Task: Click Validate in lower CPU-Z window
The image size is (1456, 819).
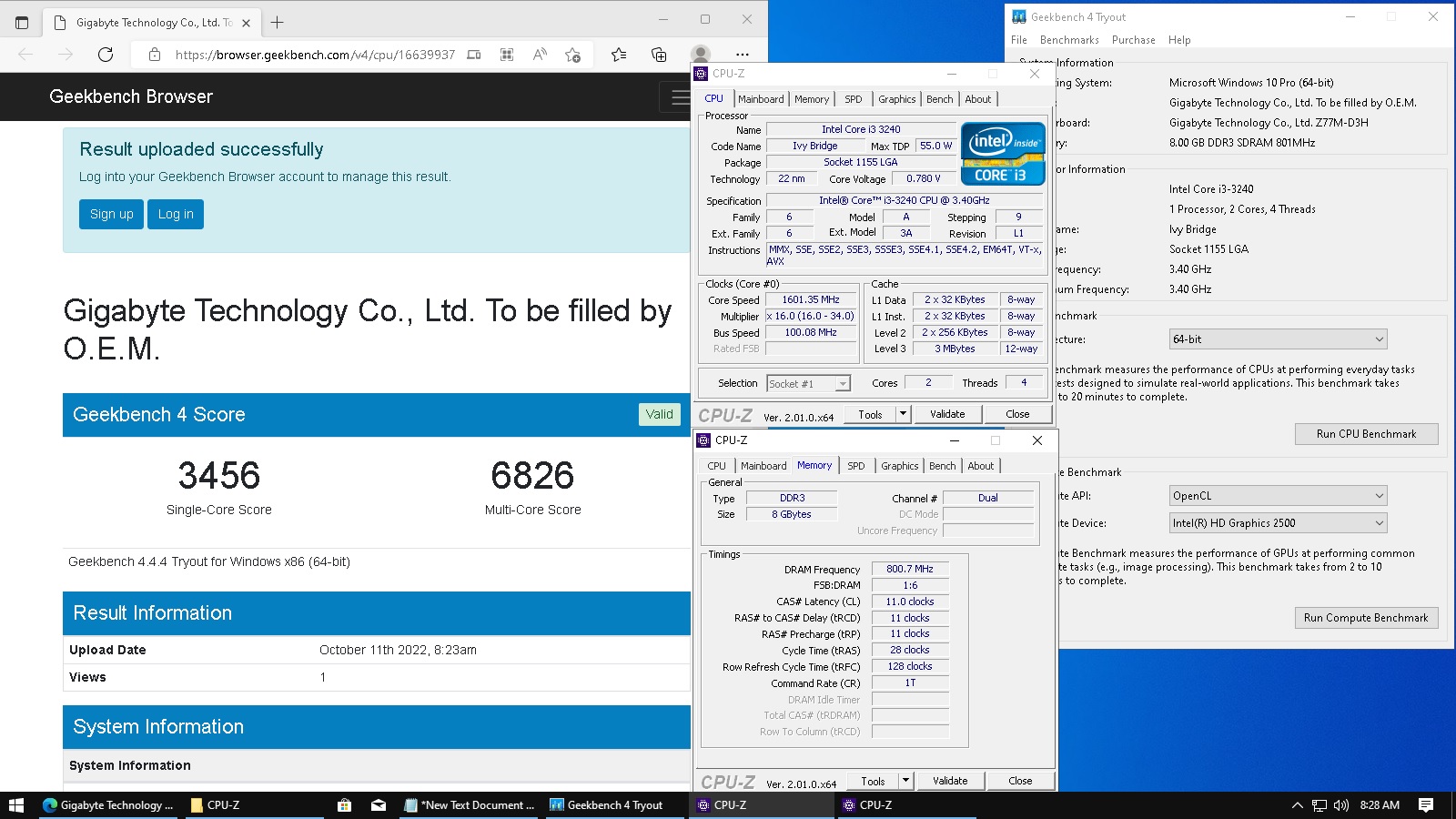Action: pos(950,781)
